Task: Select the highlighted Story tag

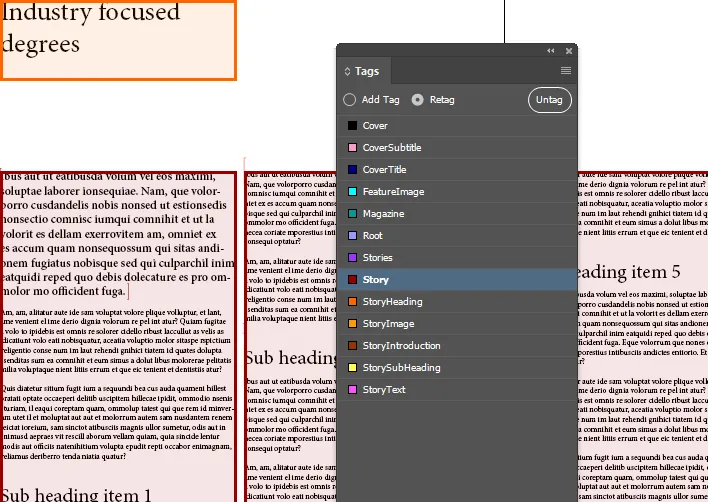Action: tap(457, 279)
